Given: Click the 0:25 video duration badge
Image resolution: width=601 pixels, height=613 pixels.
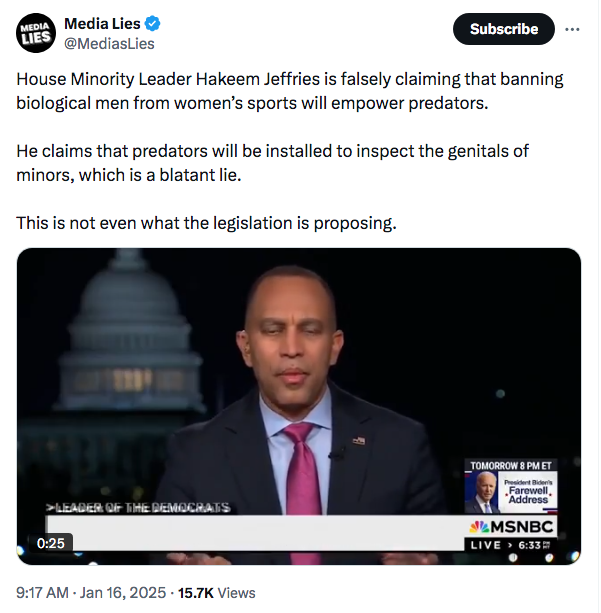Looking at the screenshot, I should [x=50, y=543].
